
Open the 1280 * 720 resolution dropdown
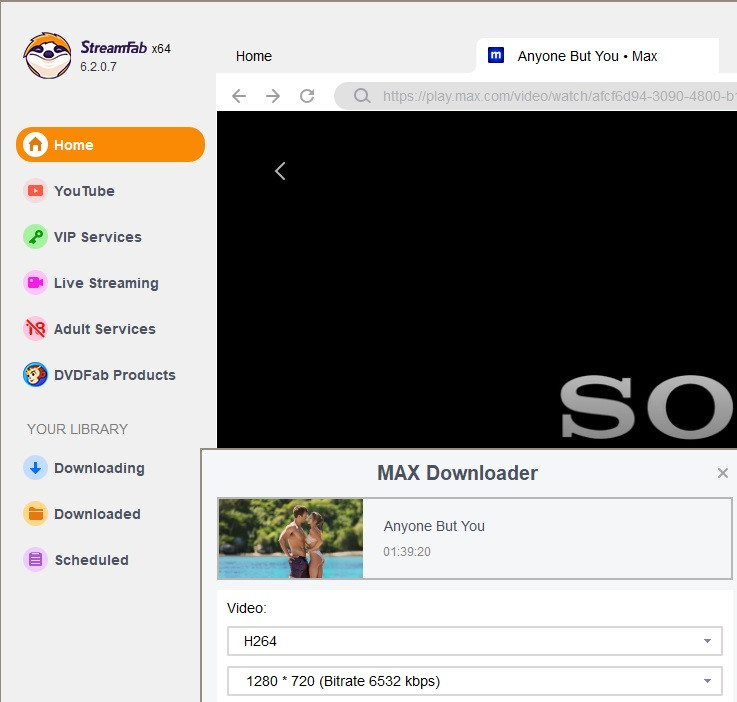coord(475,681)
